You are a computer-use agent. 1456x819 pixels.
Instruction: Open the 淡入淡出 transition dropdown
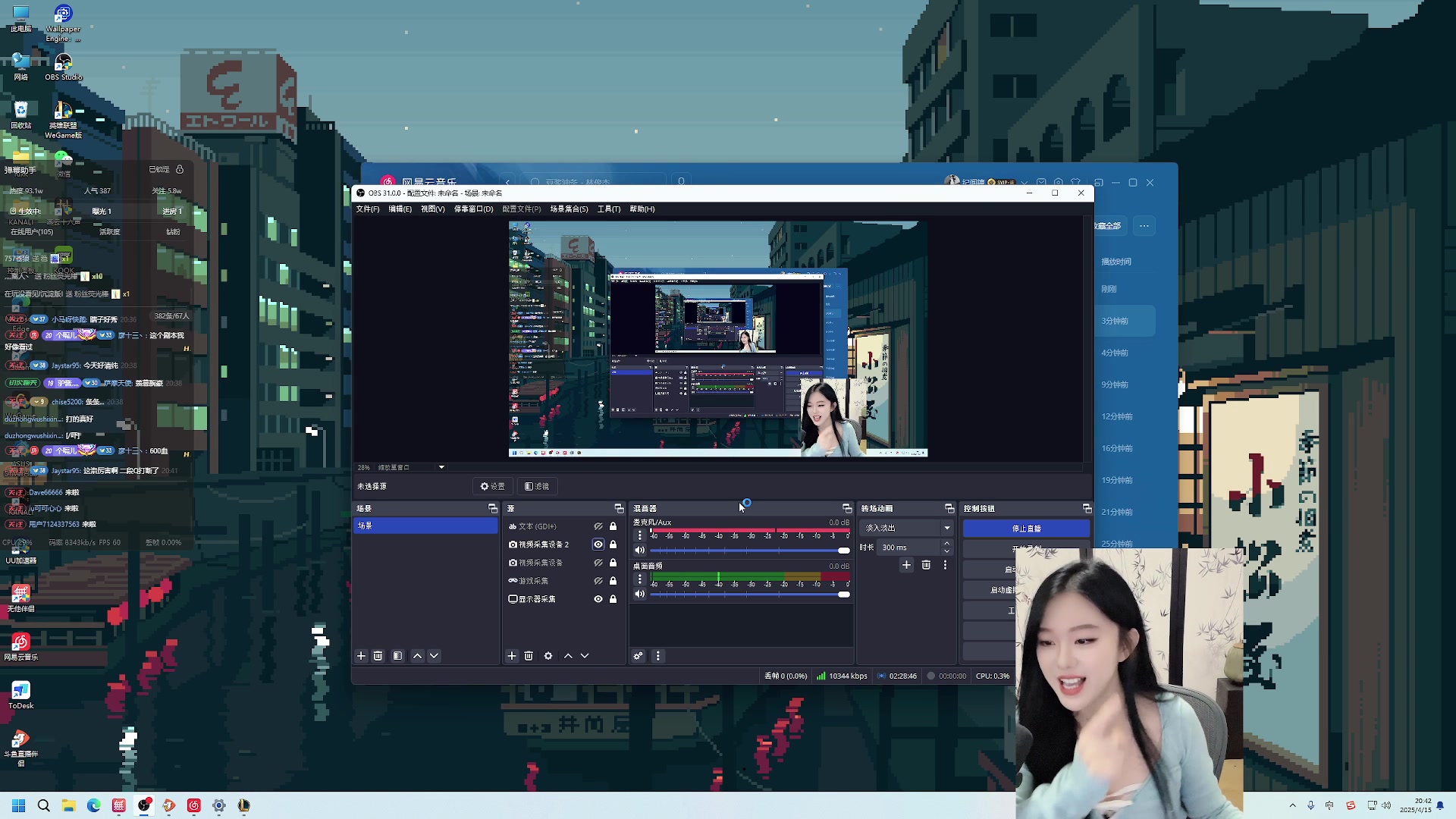click(x=907, y=528)
